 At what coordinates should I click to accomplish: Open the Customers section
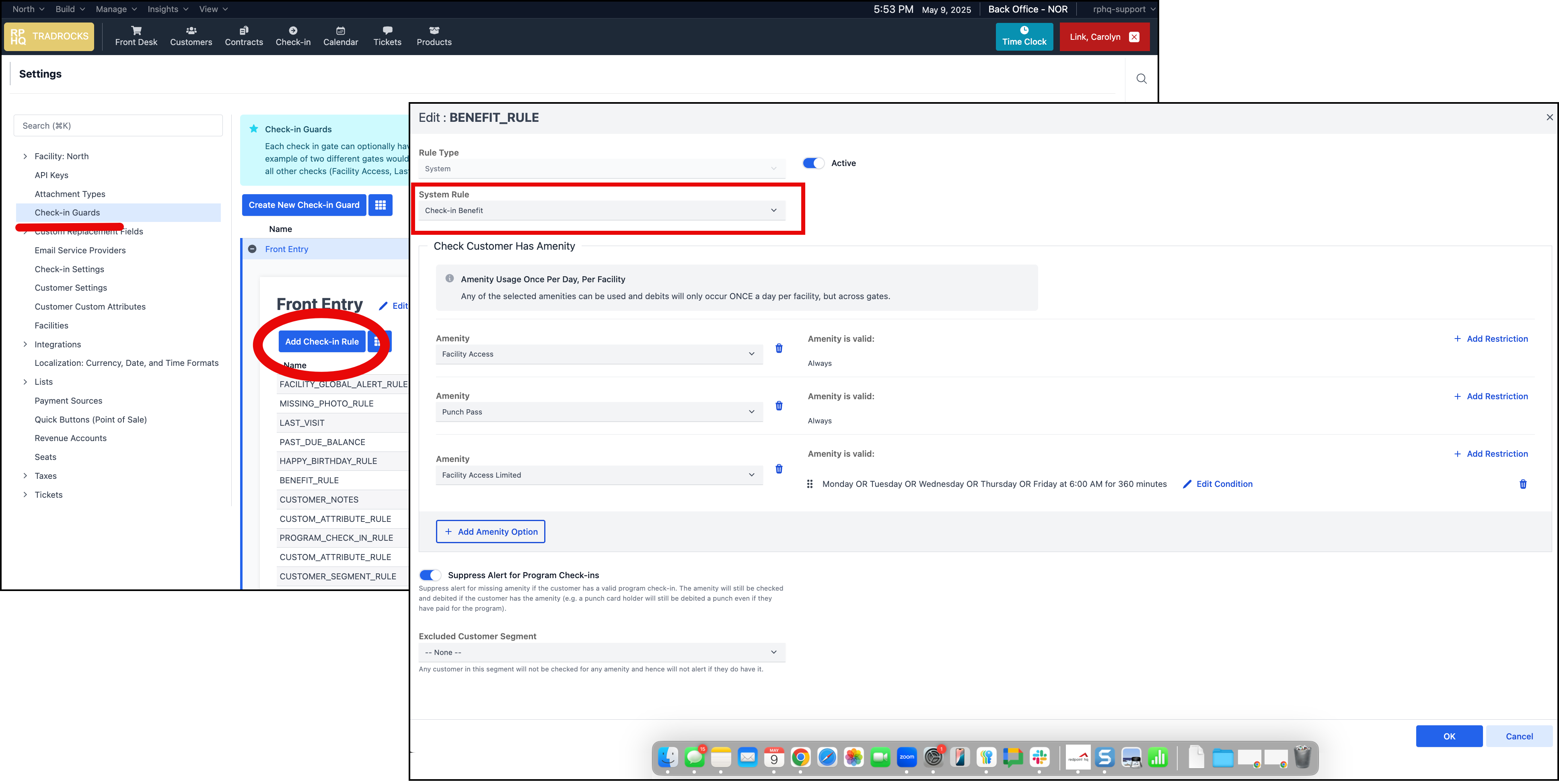coord(191,36)
